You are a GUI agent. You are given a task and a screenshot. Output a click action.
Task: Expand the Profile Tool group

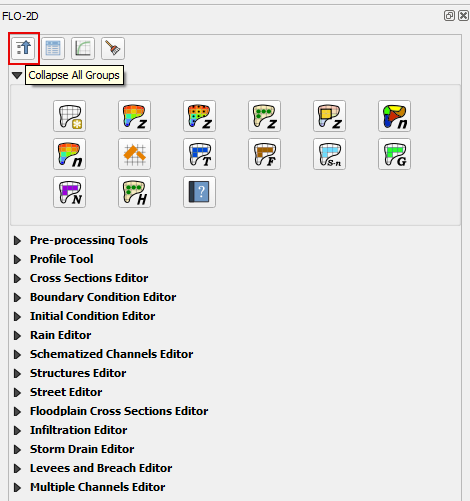[17, 259]
